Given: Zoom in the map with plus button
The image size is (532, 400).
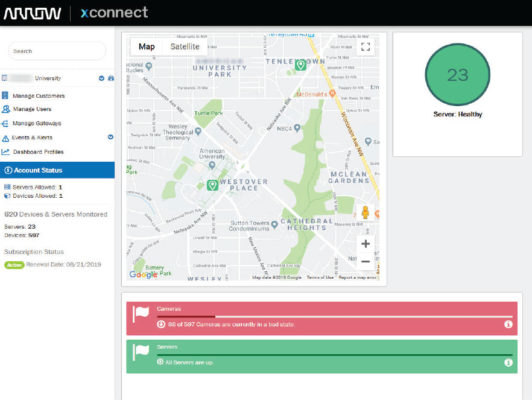Looking at the screenshot, I should (365, 244).
